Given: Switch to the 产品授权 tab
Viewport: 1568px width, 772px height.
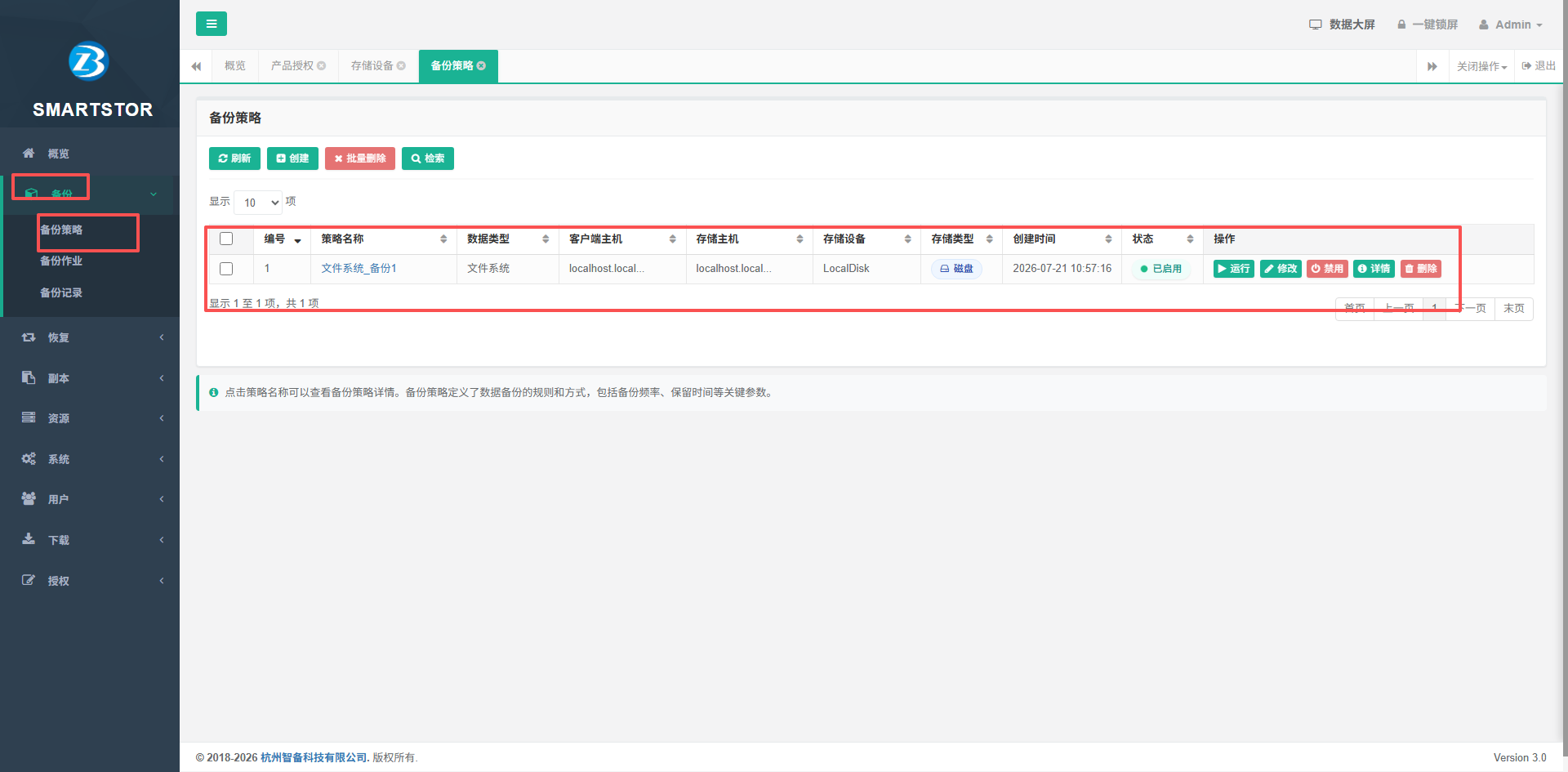Looking at the screenshot, I should point(292,65).
